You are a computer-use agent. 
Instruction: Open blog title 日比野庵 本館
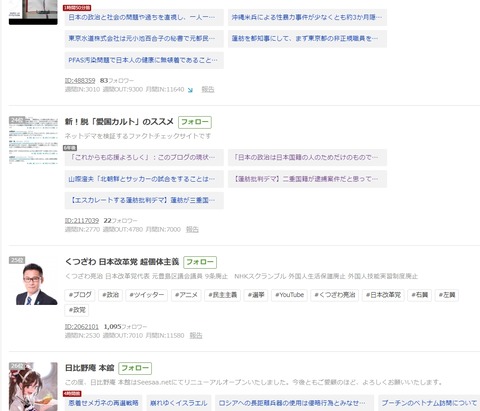point(90,368)
